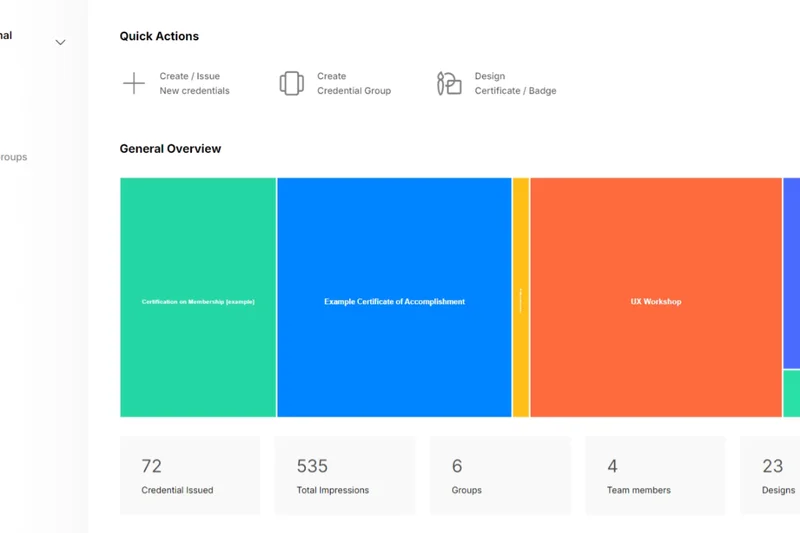
Task: Select the sidebar item label ending in 'nal'
Action: [6, 36]
